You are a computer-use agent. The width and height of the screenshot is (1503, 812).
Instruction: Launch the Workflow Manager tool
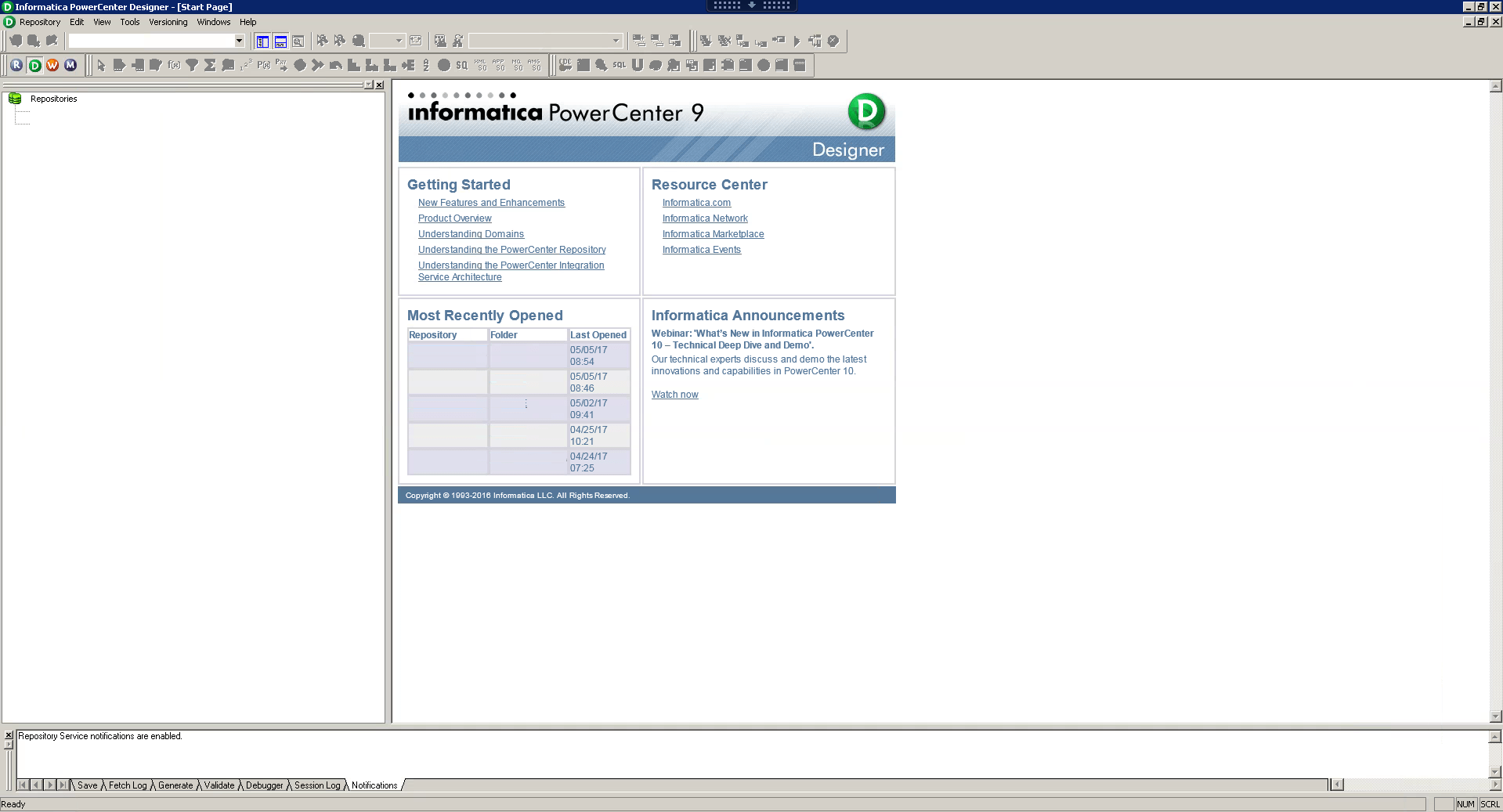click(x=52, y=65)
